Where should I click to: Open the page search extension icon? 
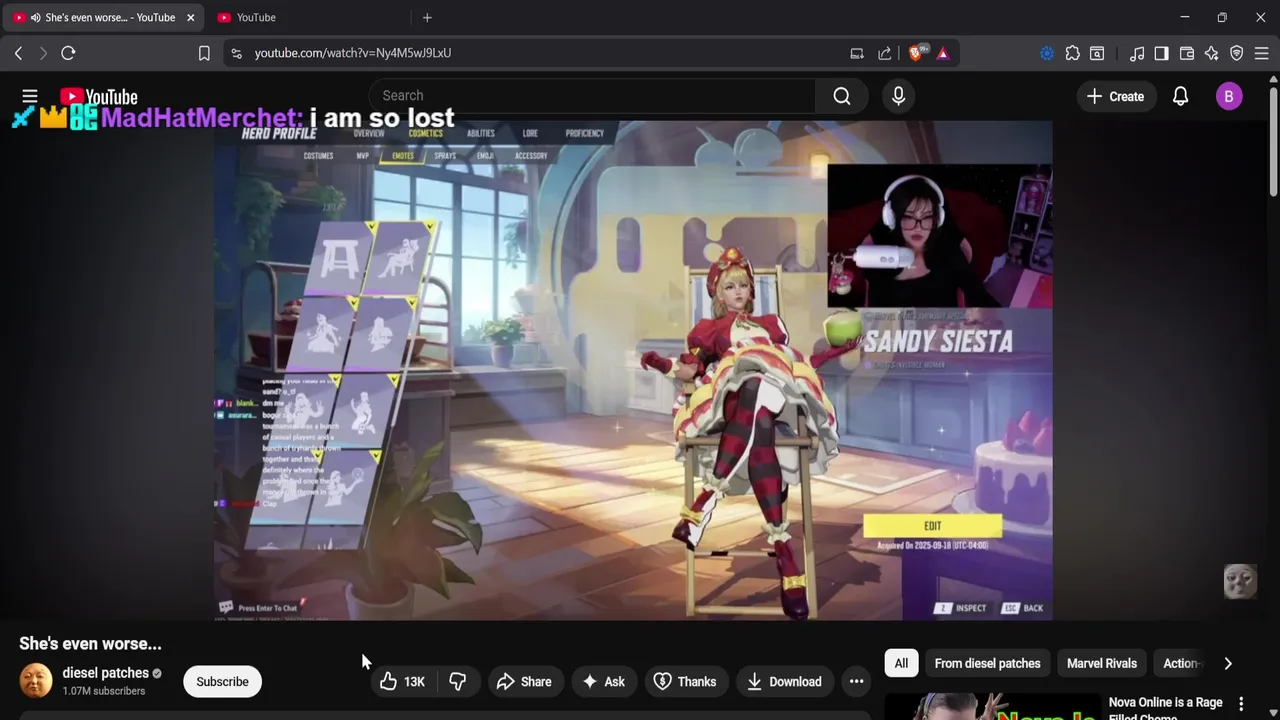[1097, 53]
